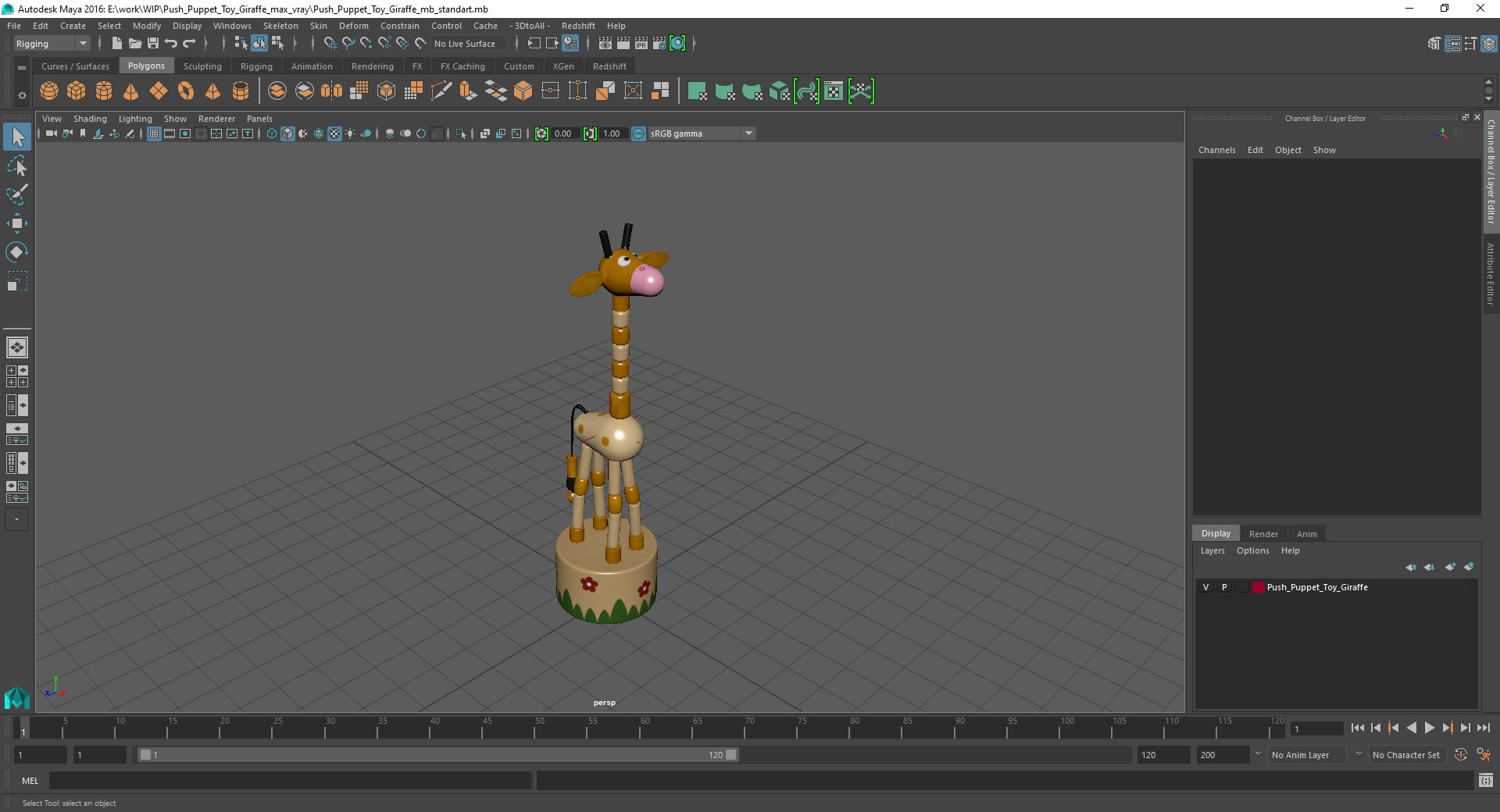Open the Render Settings window
The image size is (1500, 812).
pyautogui.click(x=659, y=44)
